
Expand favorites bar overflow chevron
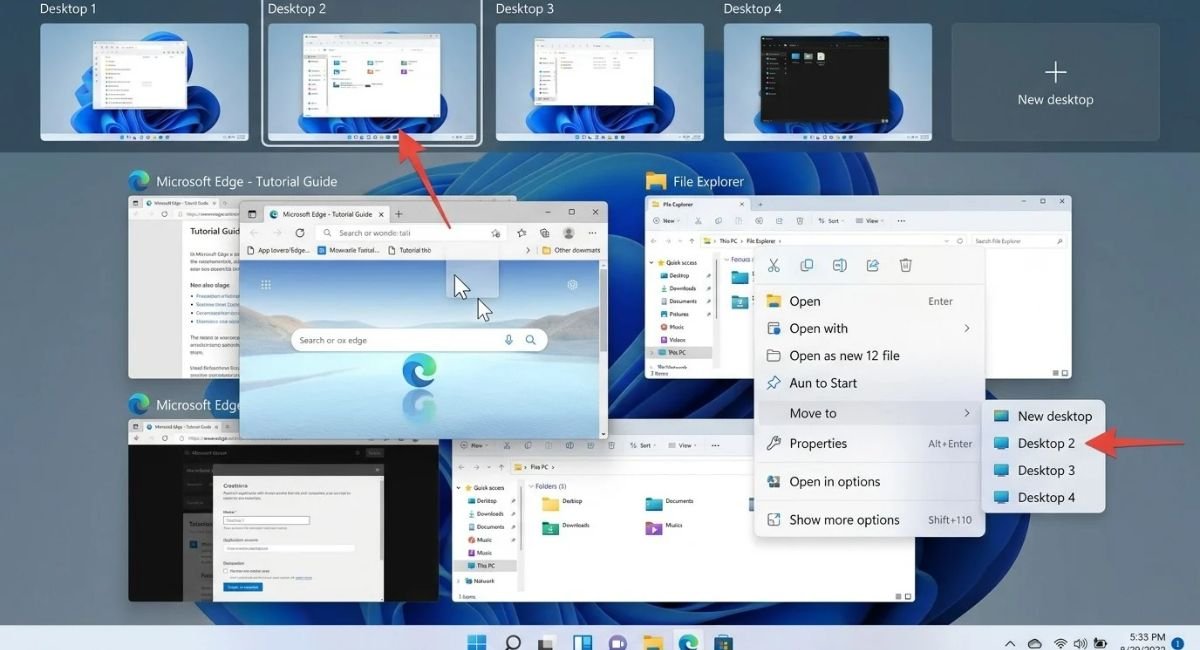coord(530,250)
